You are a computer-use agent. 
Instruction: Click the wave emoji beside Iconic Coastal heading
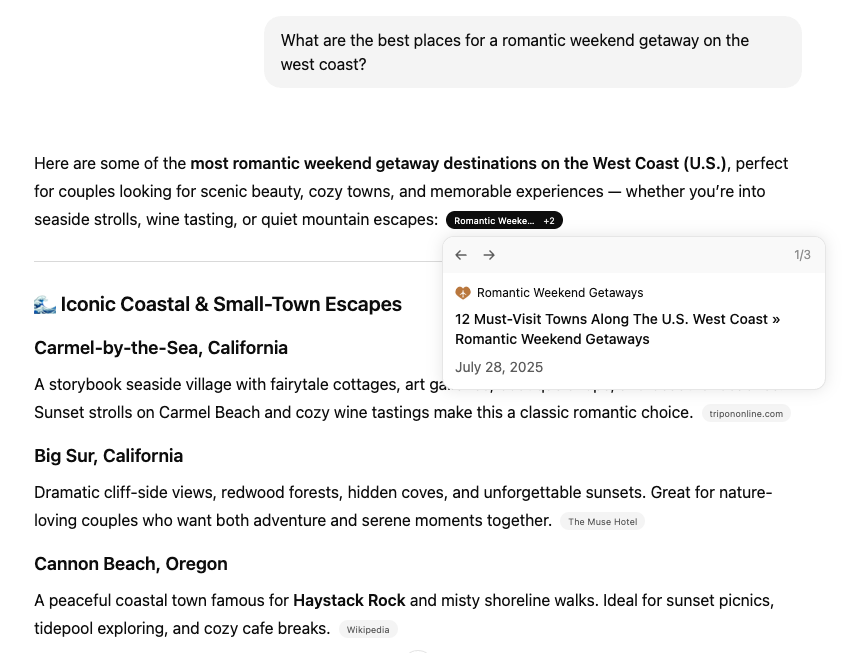45,304
